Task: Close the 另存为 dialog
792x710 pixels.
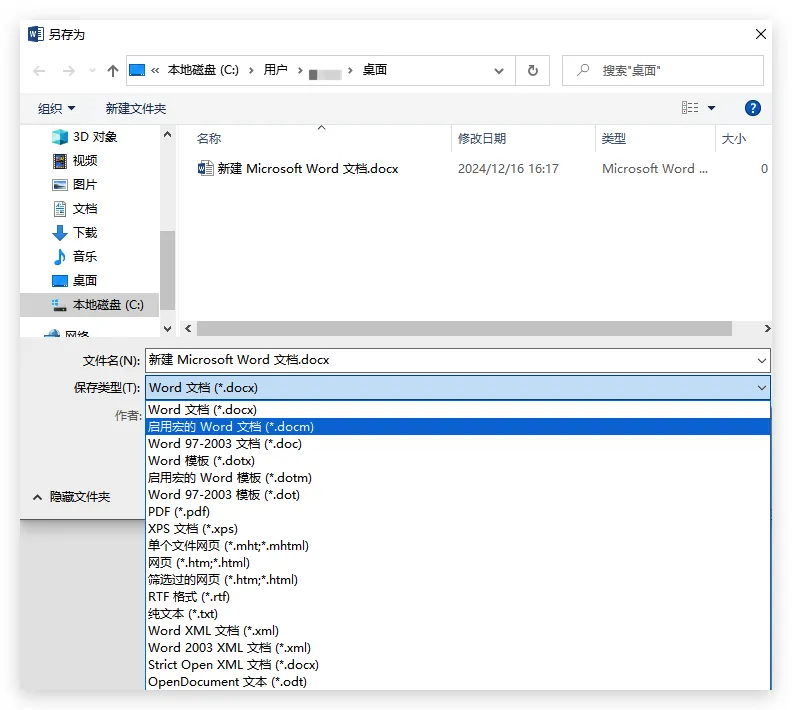Action: pos(760,34)
